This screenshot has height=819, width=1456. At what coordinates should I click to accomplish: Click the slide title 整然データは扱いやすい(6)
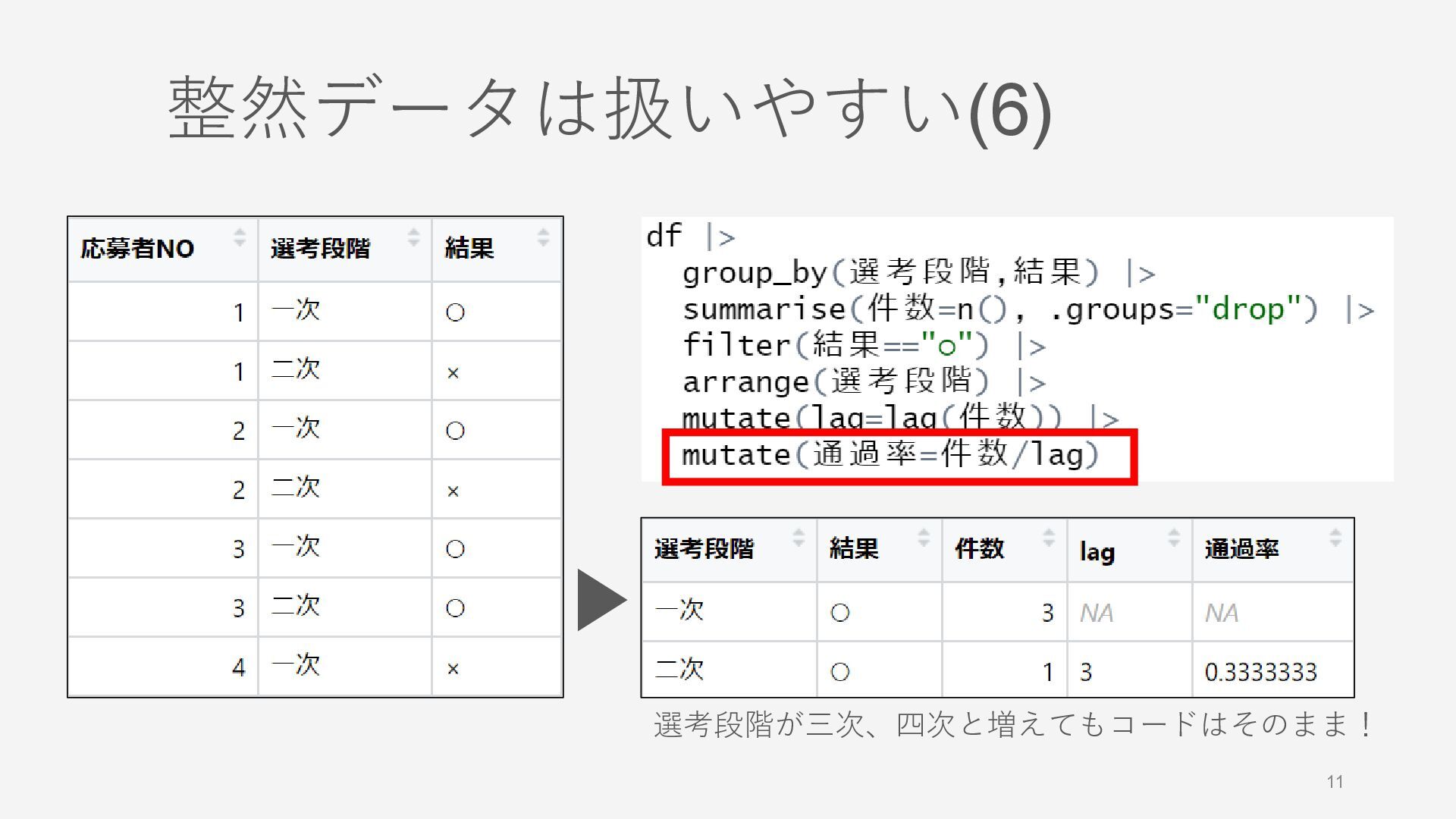coord(610,108)
